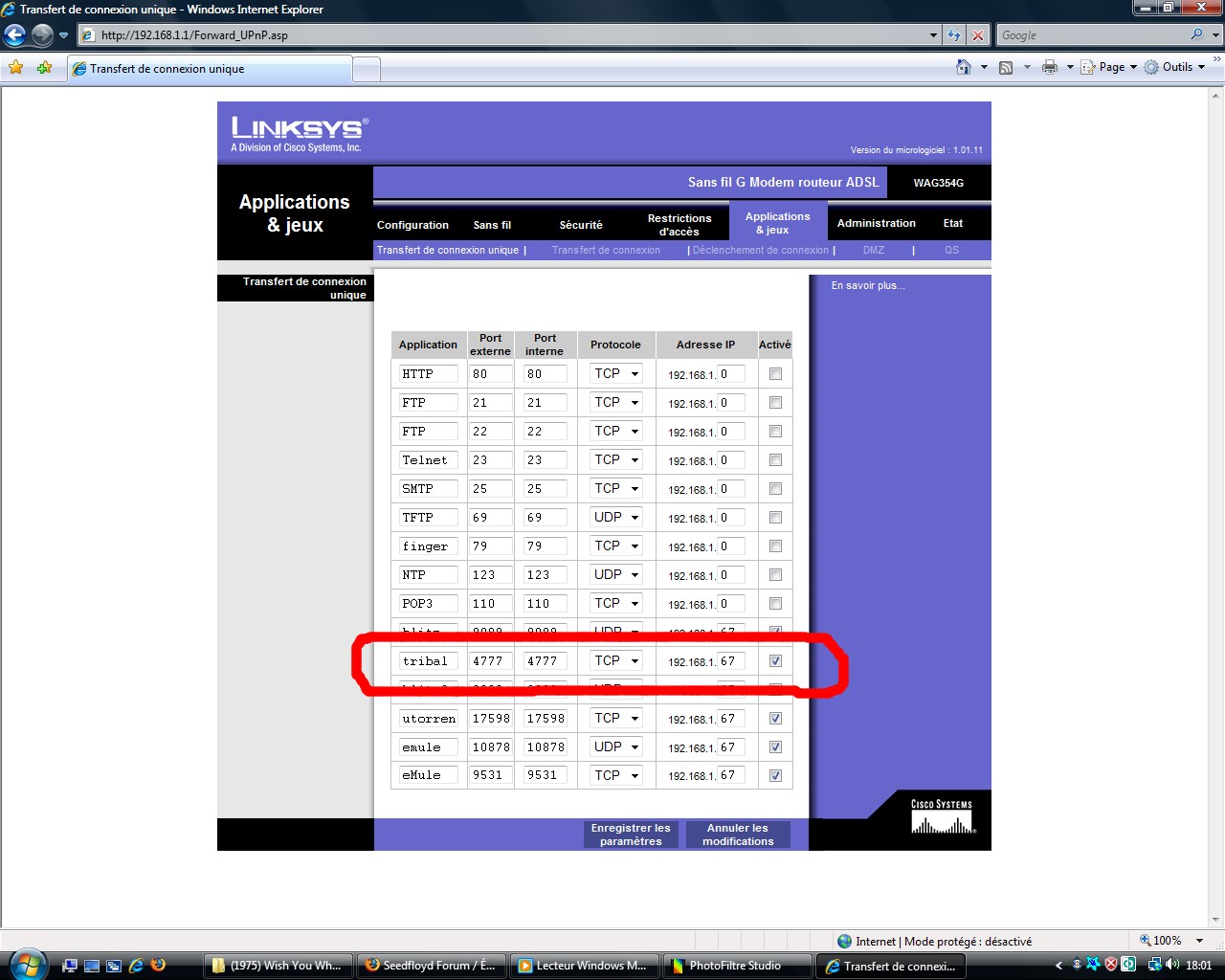Switch to the Administration tab
This screenshot has width=1225, height=980.
pyautogui.click(x=876, y=223)
